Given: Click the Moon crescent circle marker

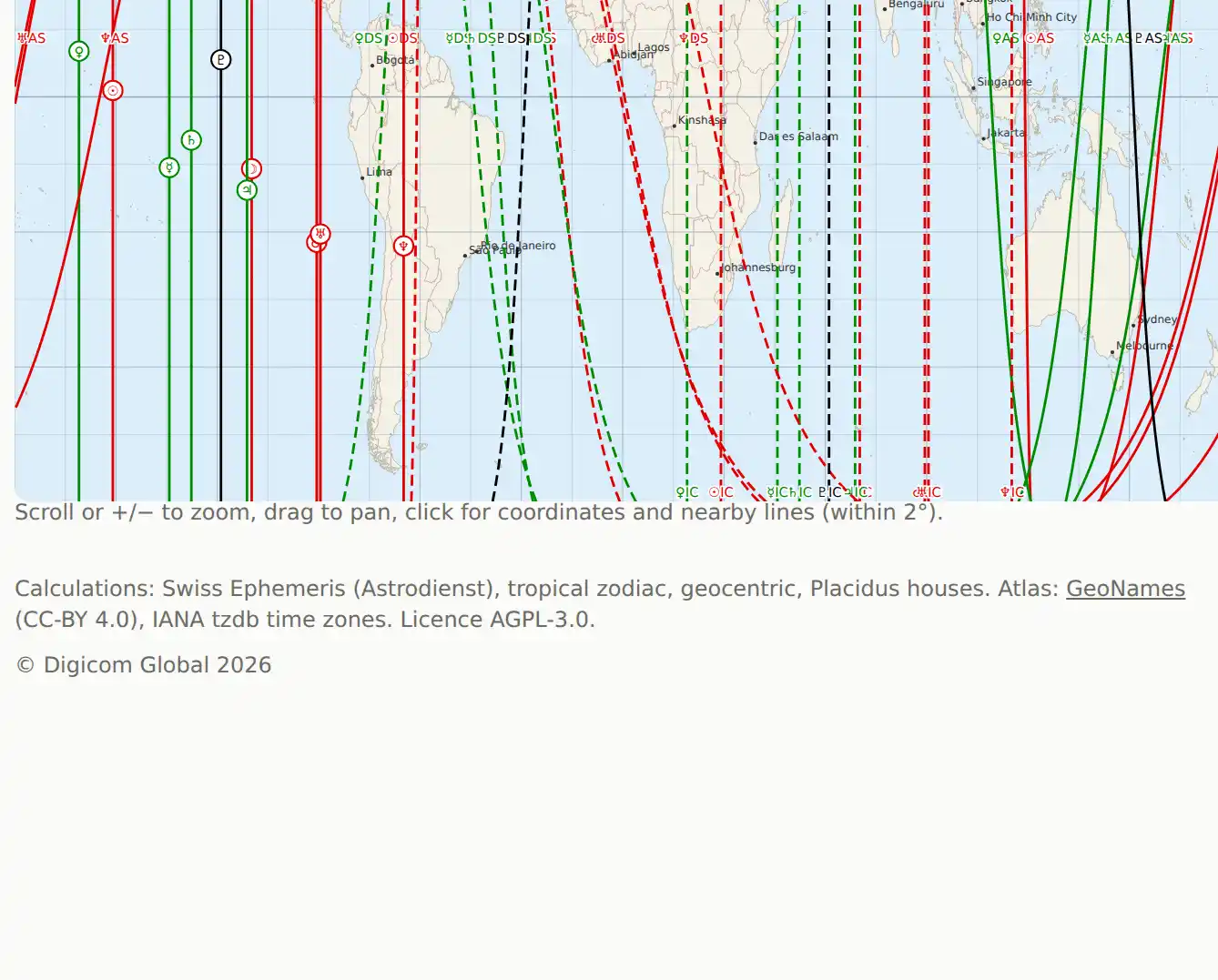Looking at the screenshot, I should [252, 168].
